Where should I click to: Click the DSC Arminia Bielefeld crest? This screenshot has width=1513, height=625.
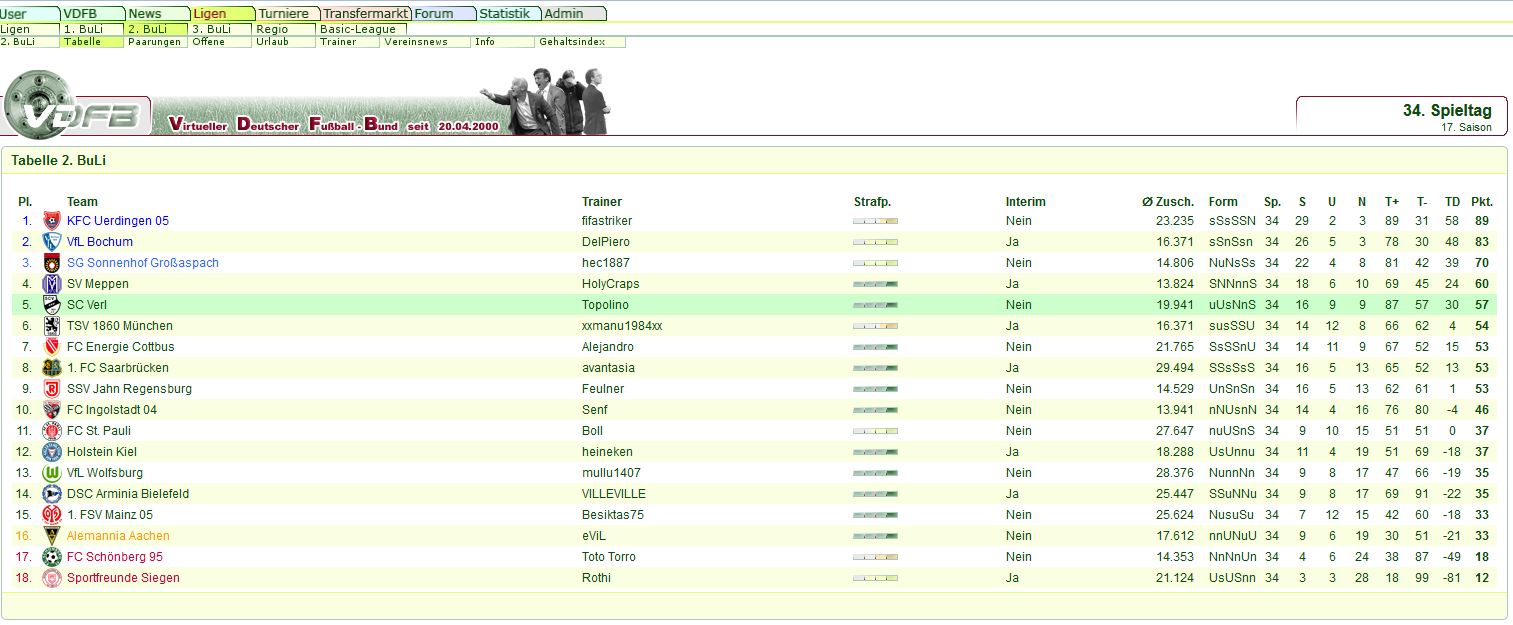52,494
